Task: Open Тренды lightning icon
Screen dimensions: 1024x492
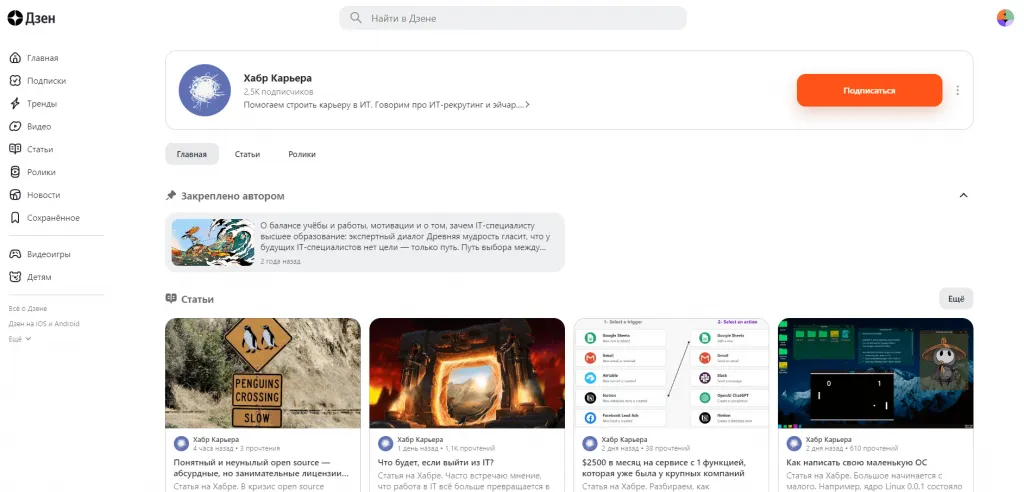Action: tap(15, 104)
